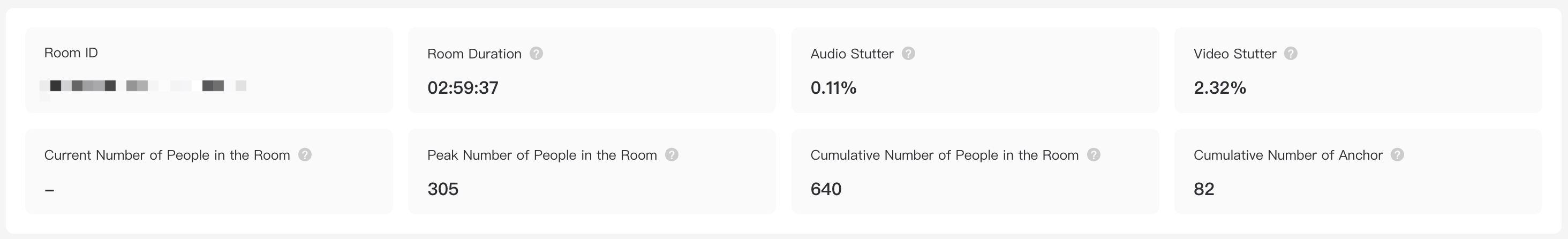Image resolution: width=1568 pixels, height=239 pixels.
Task: Click the cumulative people count 640
Action: (x=826, y=189)
